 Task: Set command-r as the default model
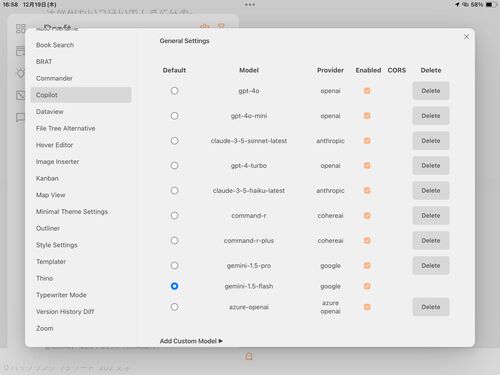tap(174, 215)
